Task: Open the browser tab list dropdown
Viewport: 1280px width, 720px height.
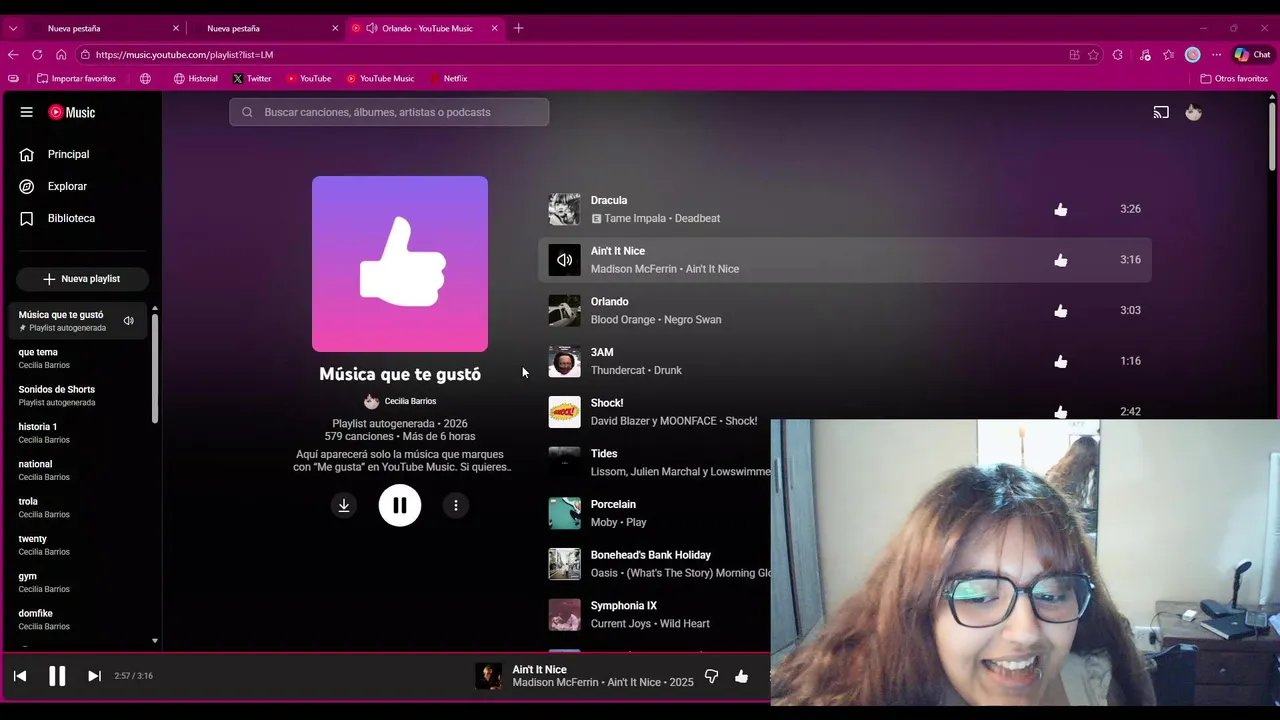Action: (13, 28)
